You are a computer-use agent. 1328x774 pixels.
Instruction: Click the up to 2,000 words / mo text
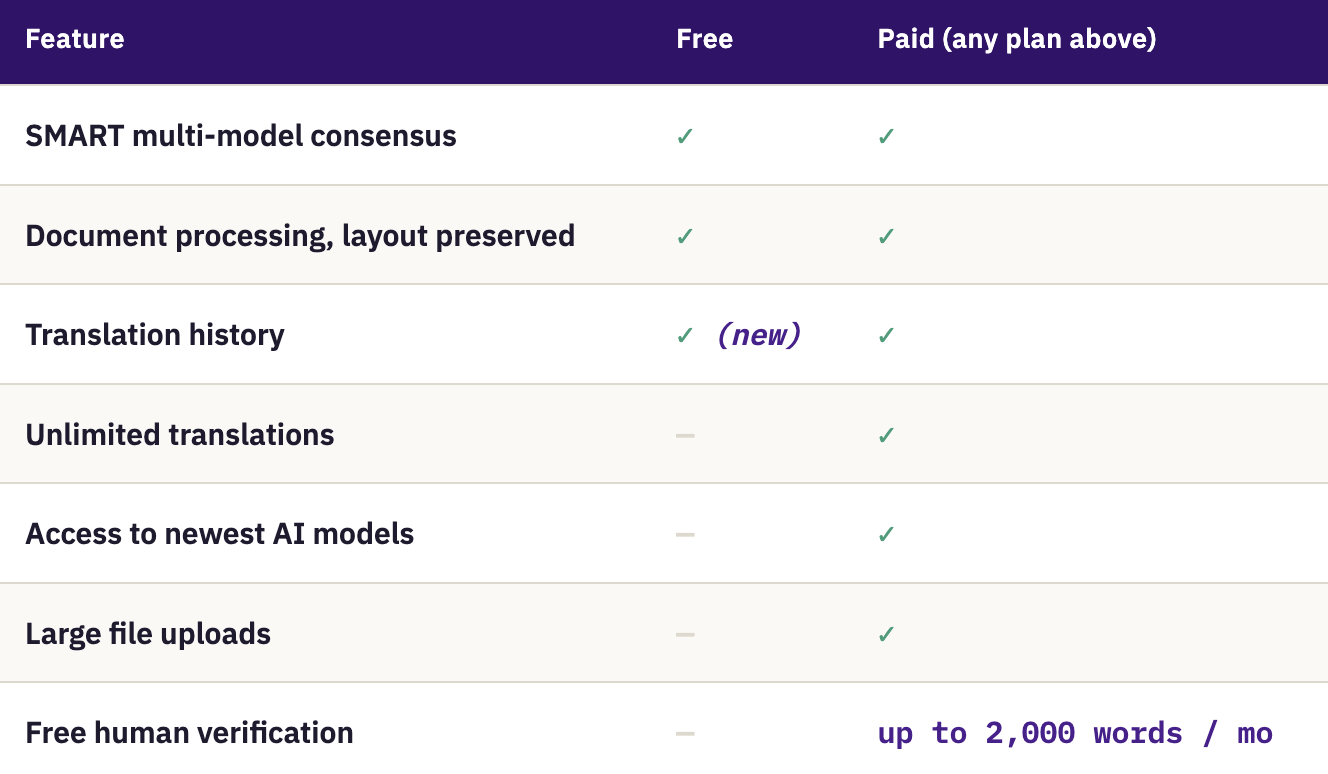click(x=1075, y=733)
